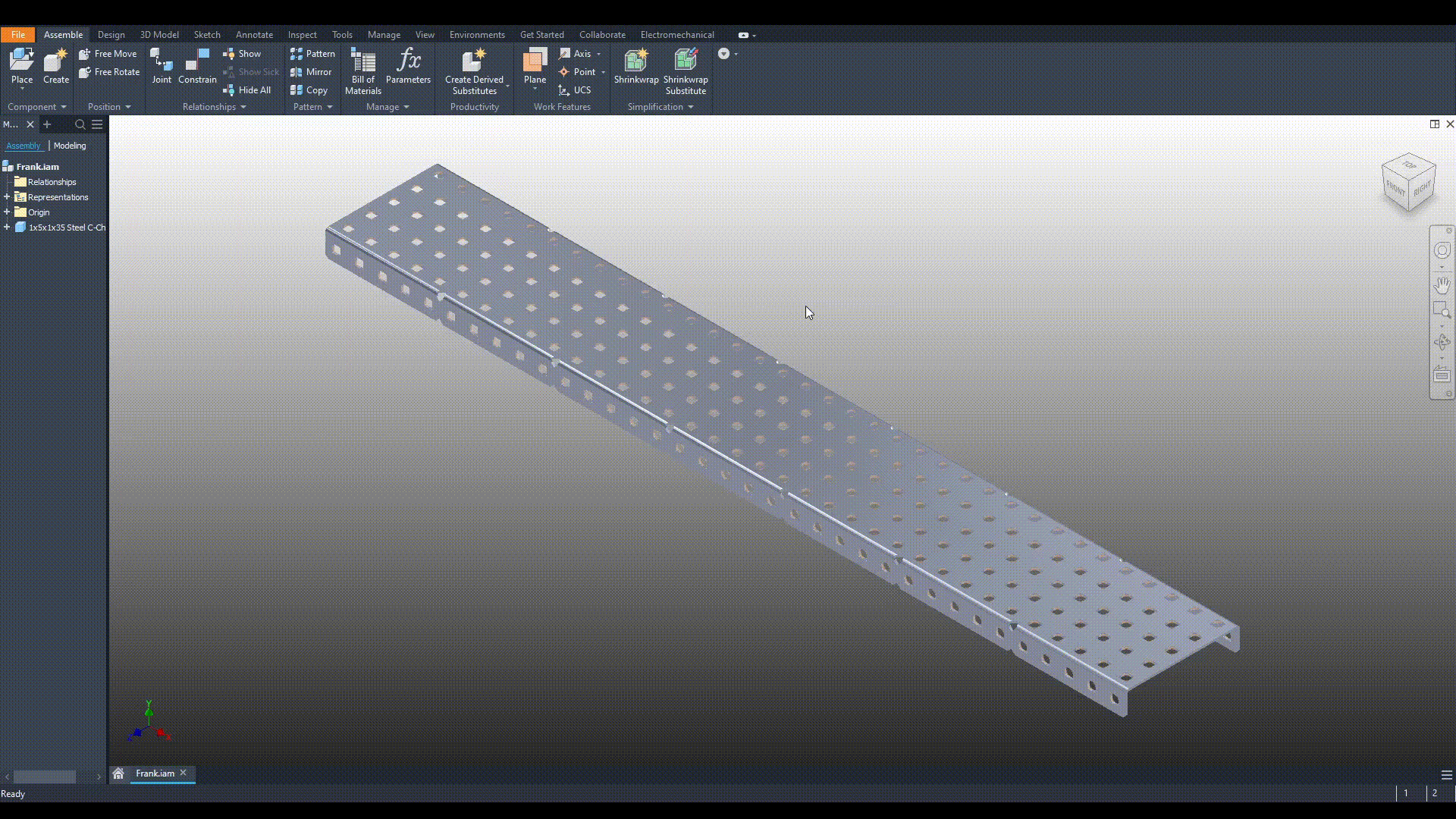Screen dimensions: 1456x819
Task: Select the Orbit tool in nav bar
Action: pos(1442,342)
